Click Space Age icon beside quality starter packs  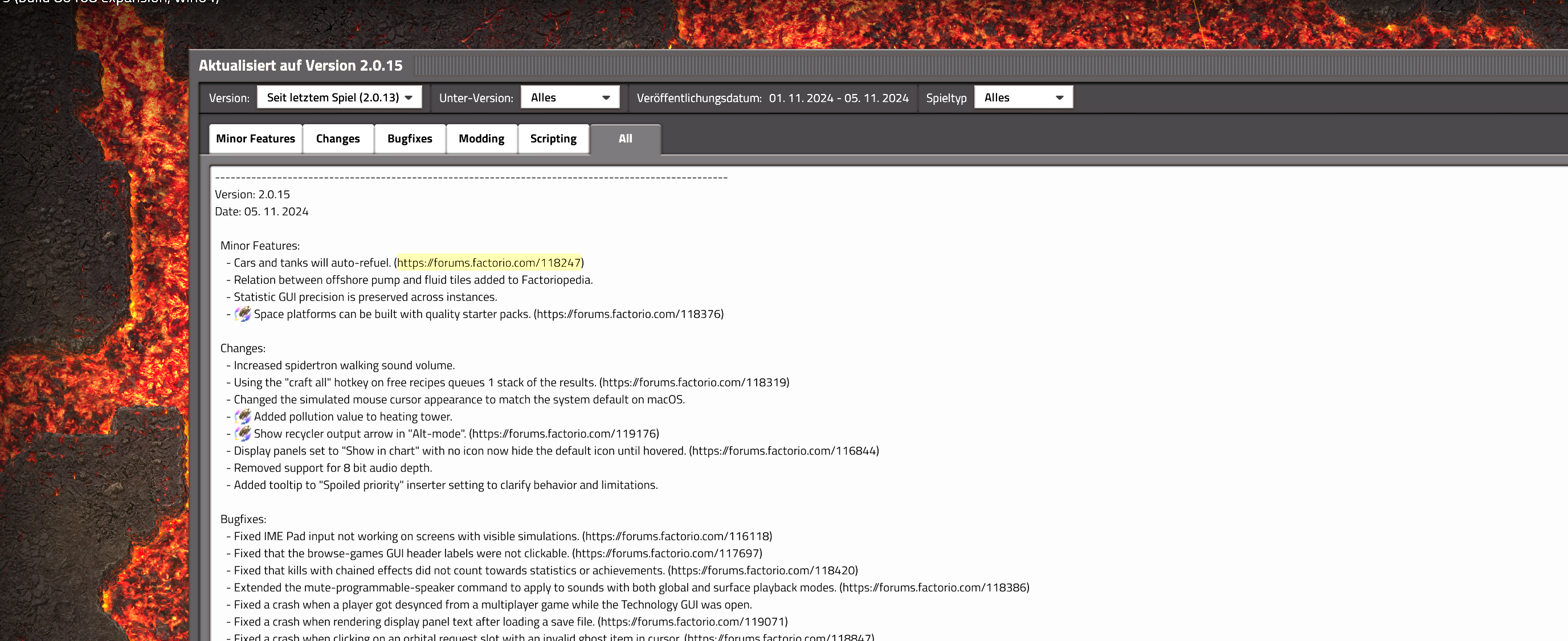243,314
